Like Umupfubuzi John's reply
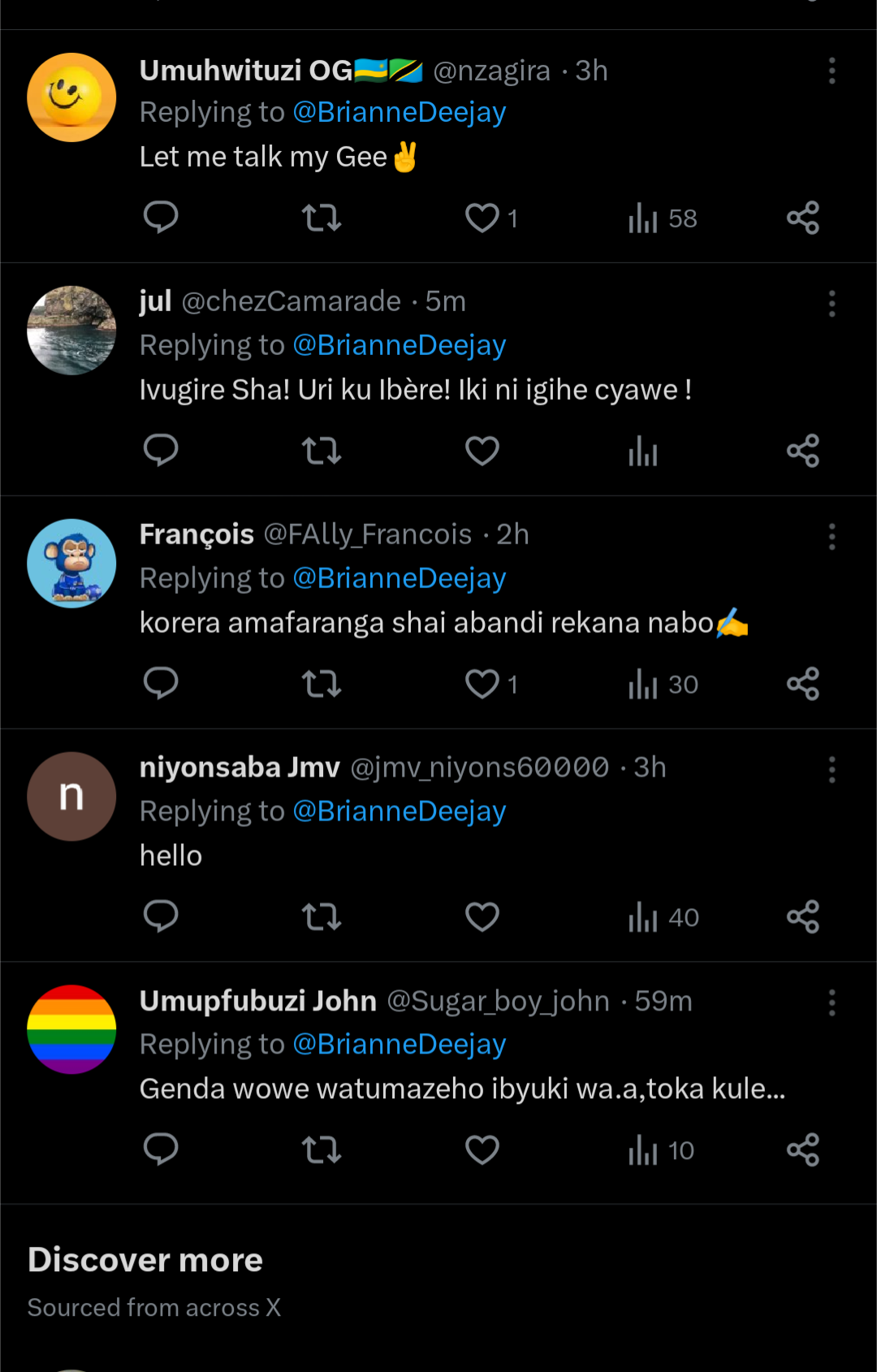 [x=482, y=1150]
